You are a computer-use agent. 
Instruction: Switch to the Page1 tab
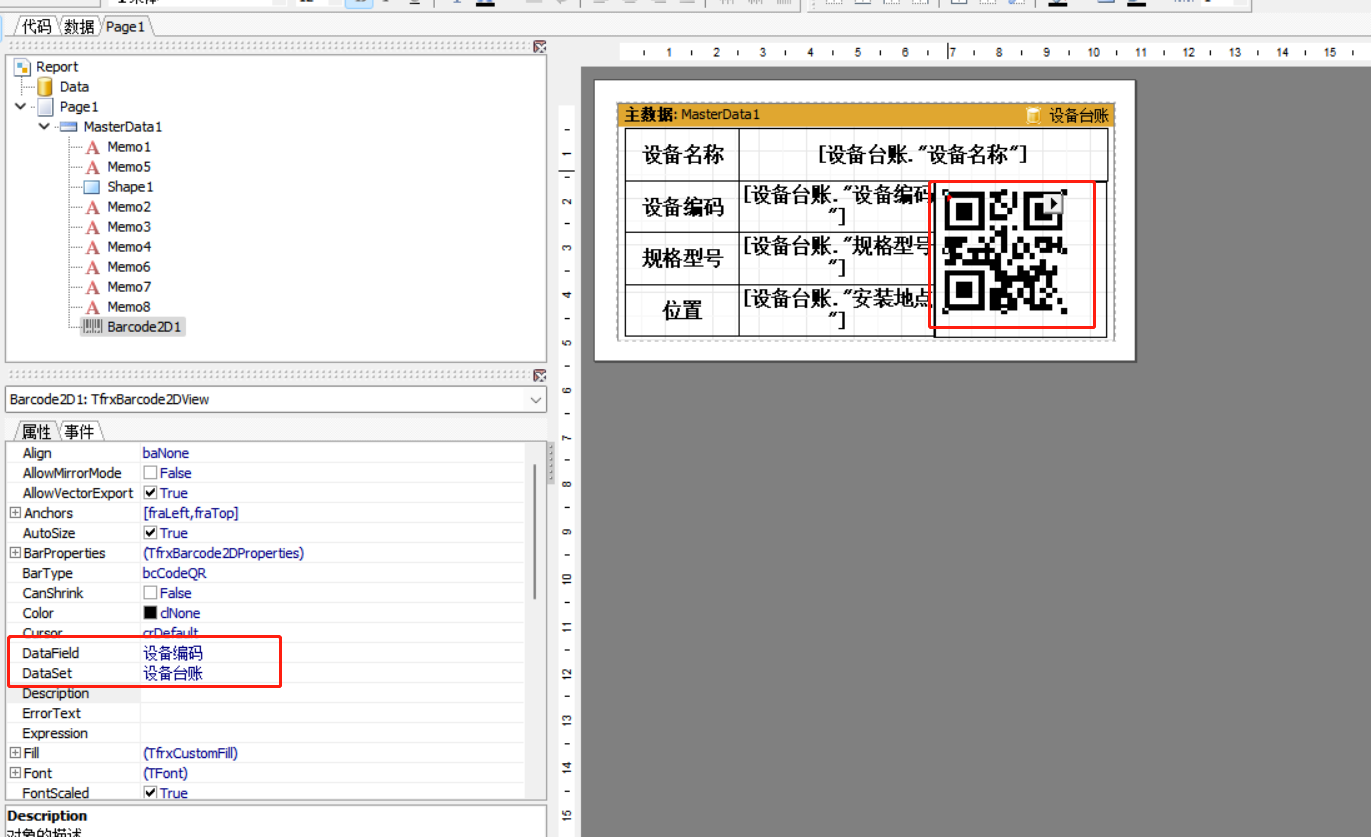126,27
